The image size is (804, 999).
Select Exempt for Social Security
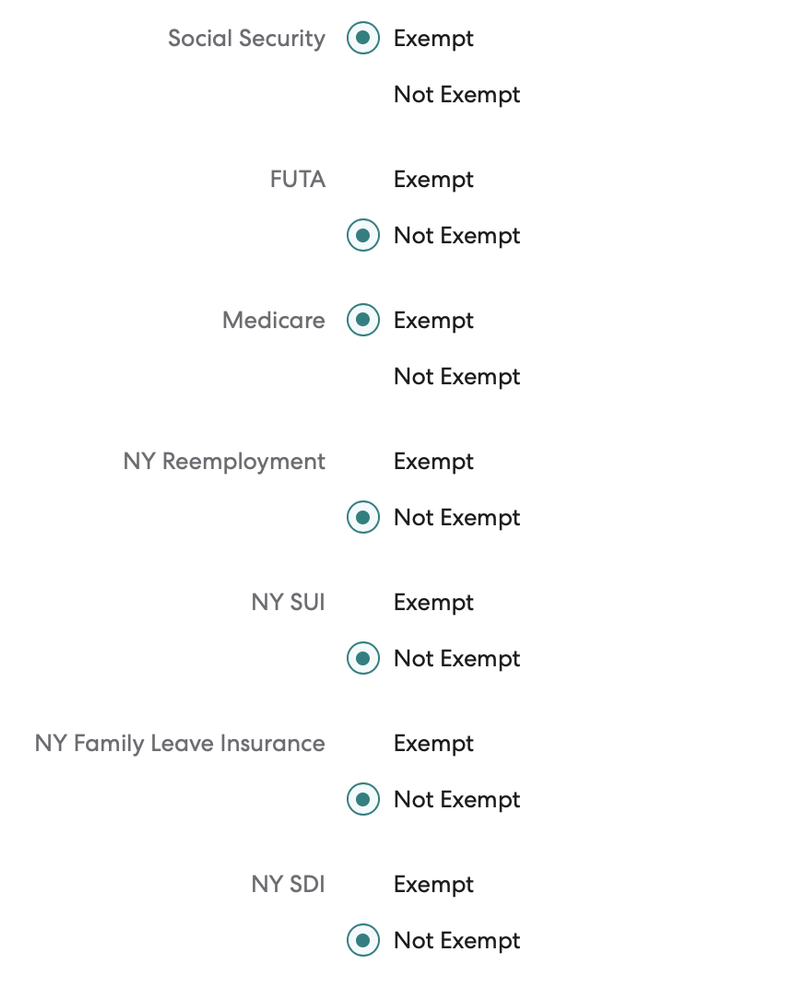362,38
